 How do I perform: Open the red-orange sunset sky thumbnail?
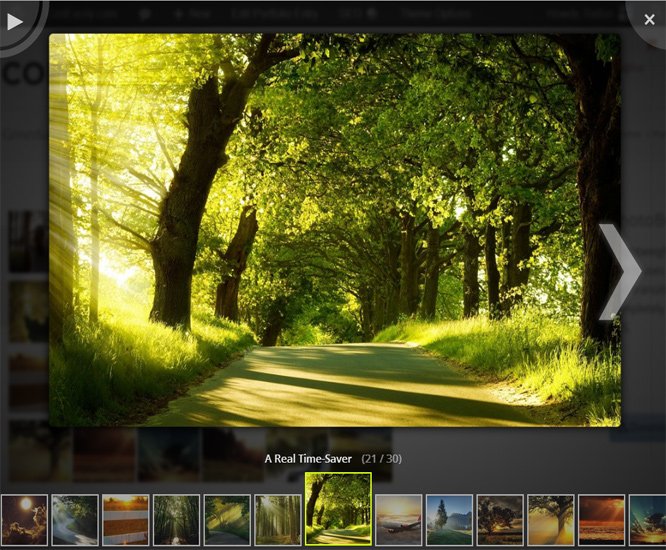coord(601,520)
